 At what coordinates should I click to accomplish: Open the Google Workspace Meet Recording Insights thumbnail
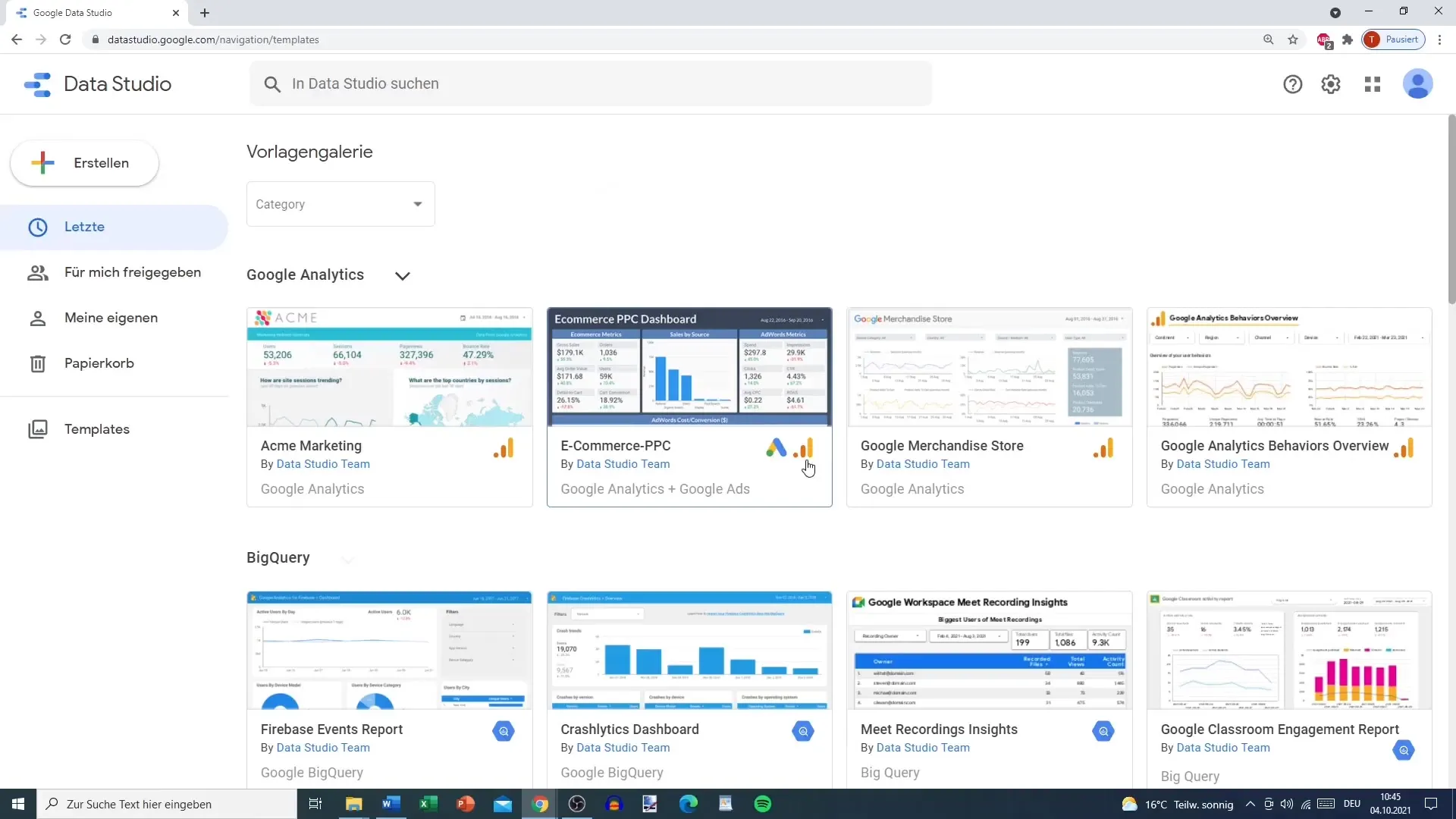990,651
